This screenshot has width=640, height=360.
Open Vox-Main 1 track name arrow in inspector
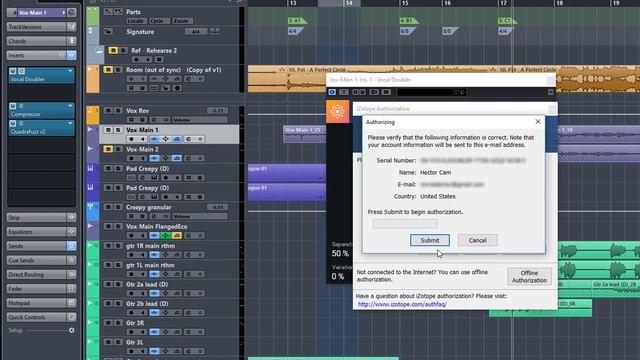64,13
